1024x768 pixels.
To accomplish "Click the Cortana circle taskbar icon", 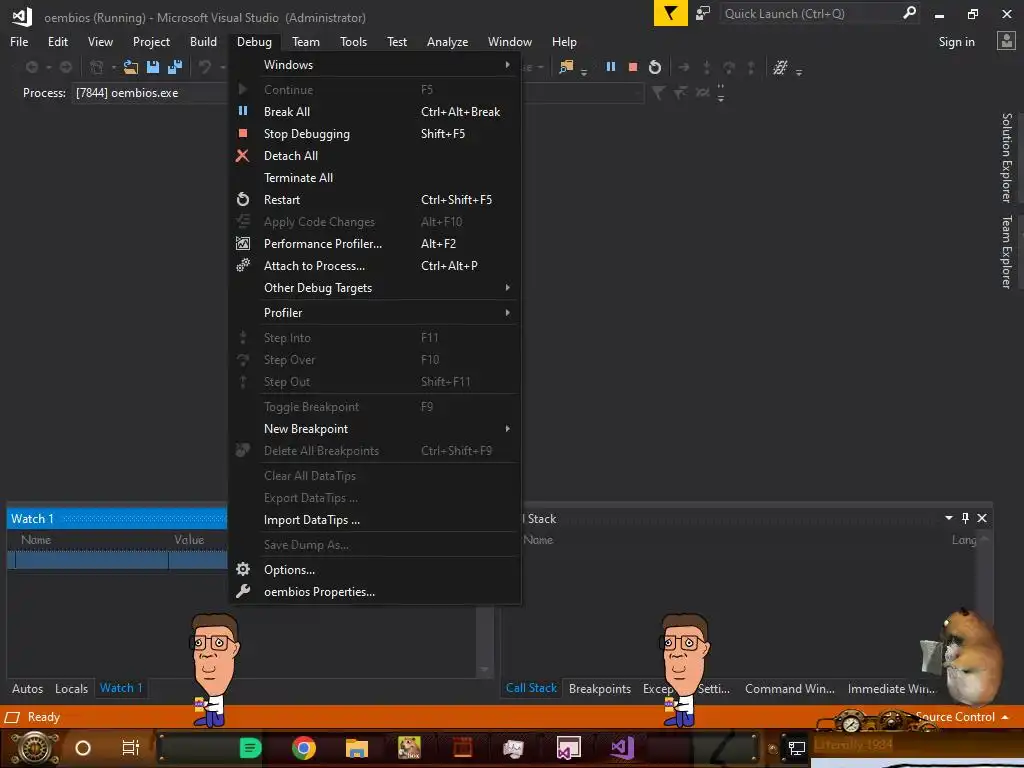I will [x=83, y=748].
